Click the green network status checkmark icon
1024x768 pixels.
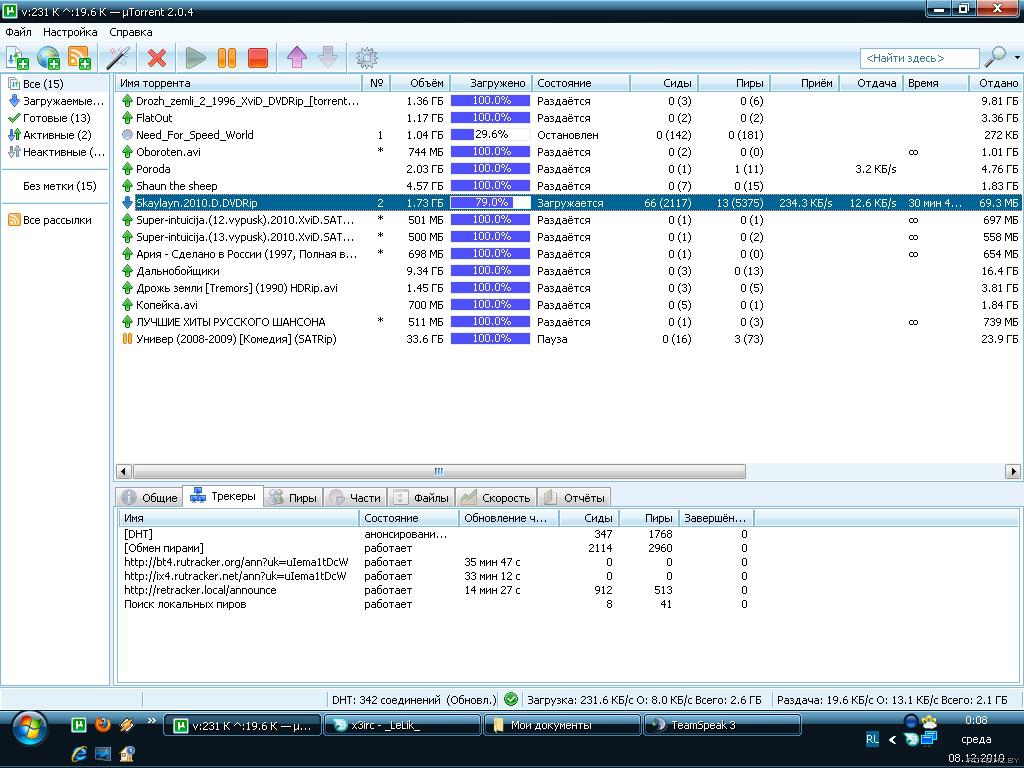(511, 699)
